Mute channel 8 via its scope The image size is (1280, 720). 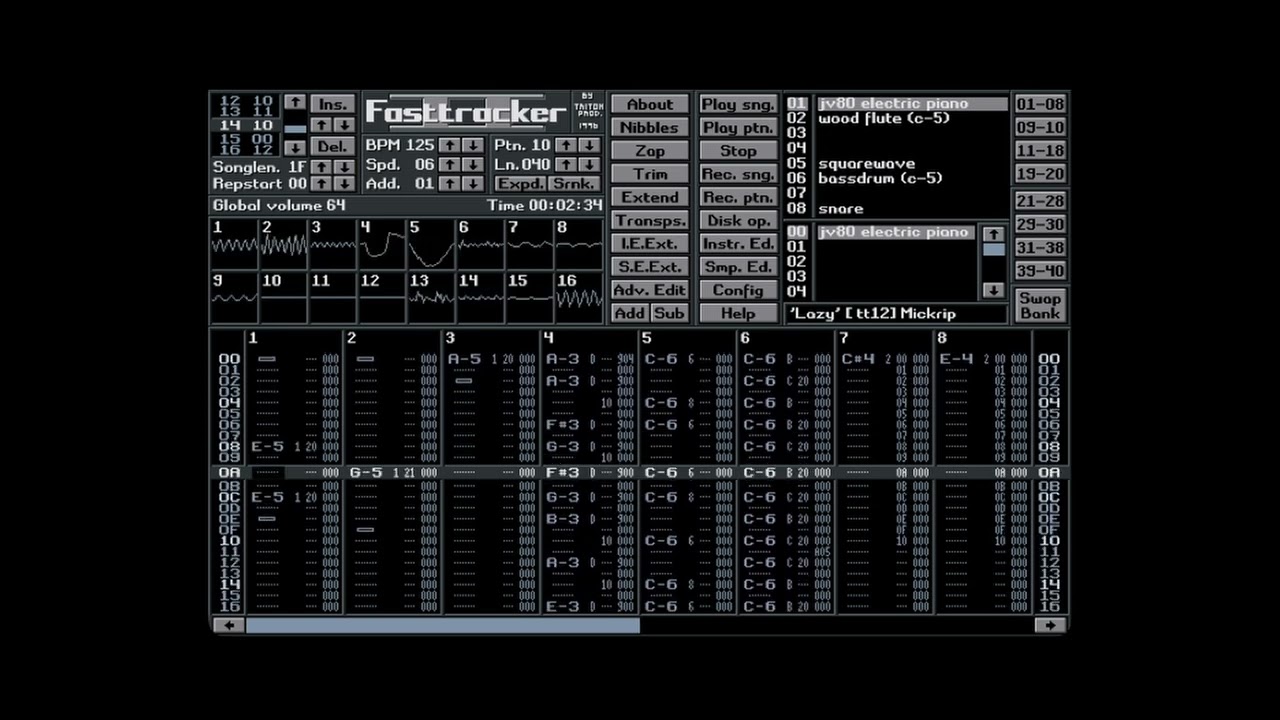click(579, 244)
